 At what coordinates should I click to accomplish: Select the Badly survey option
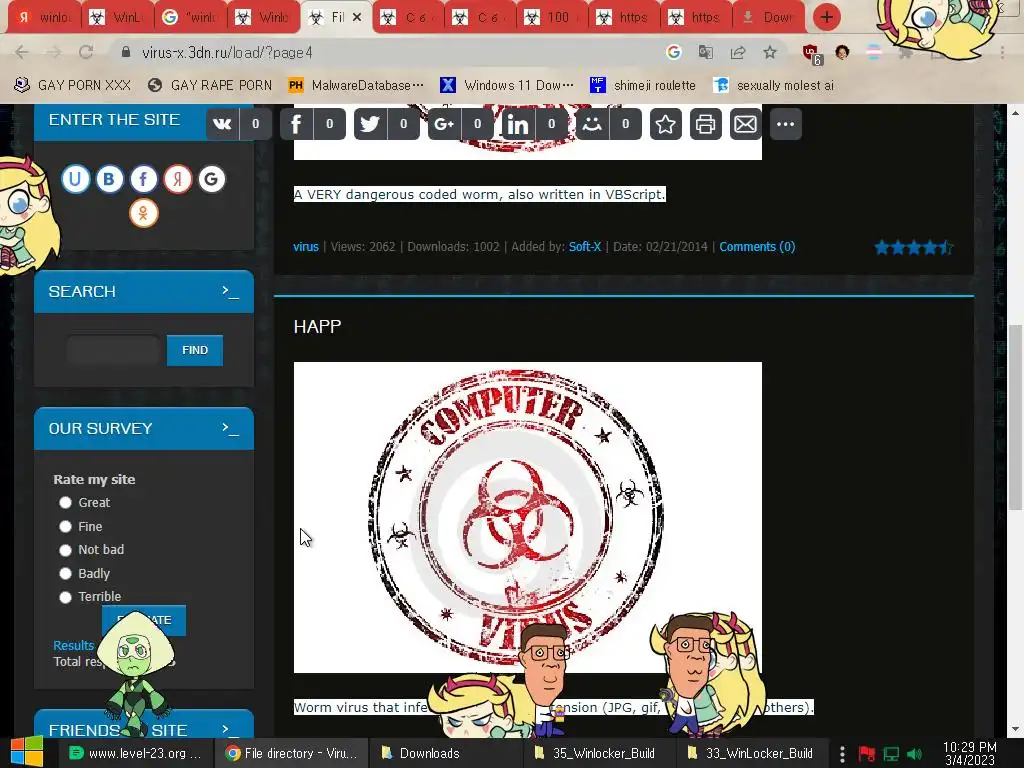click(65, 573)
